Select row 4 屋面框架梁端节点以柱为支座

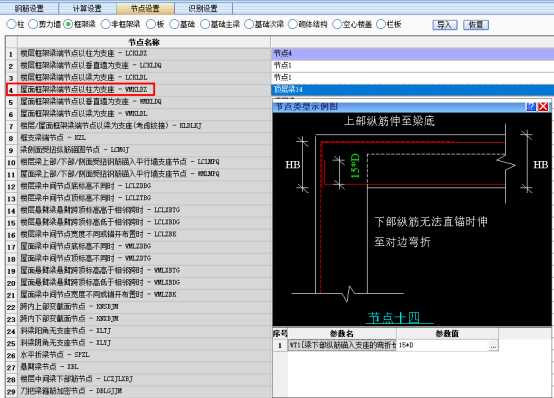[x=144, y=89]
